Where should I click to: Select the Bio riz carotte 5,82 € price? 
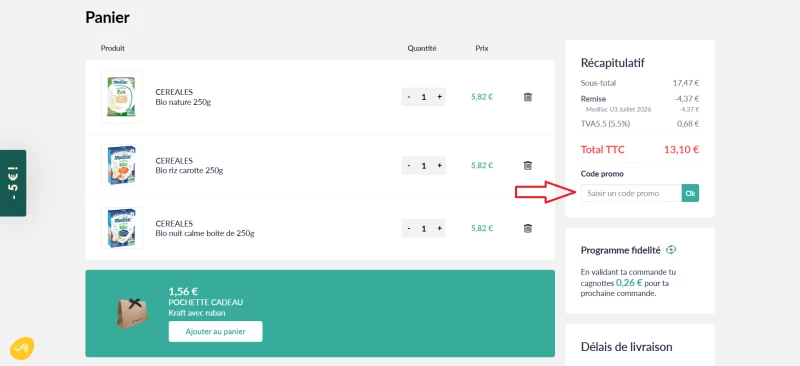click(x=482, y=165)
